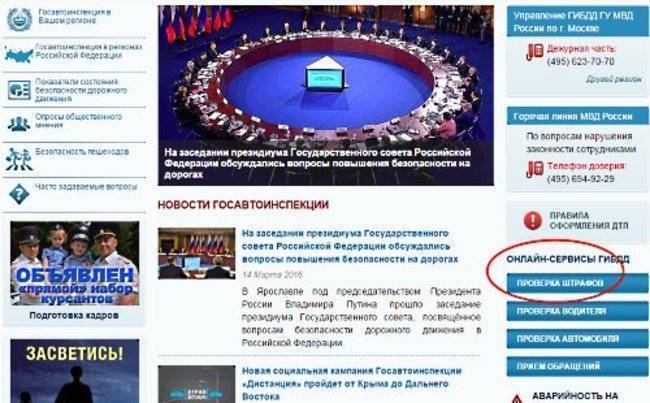Click the Подготовка кадров cadet recruitment banner
This screenshot has height=403, width=650.
coord(75,272)
